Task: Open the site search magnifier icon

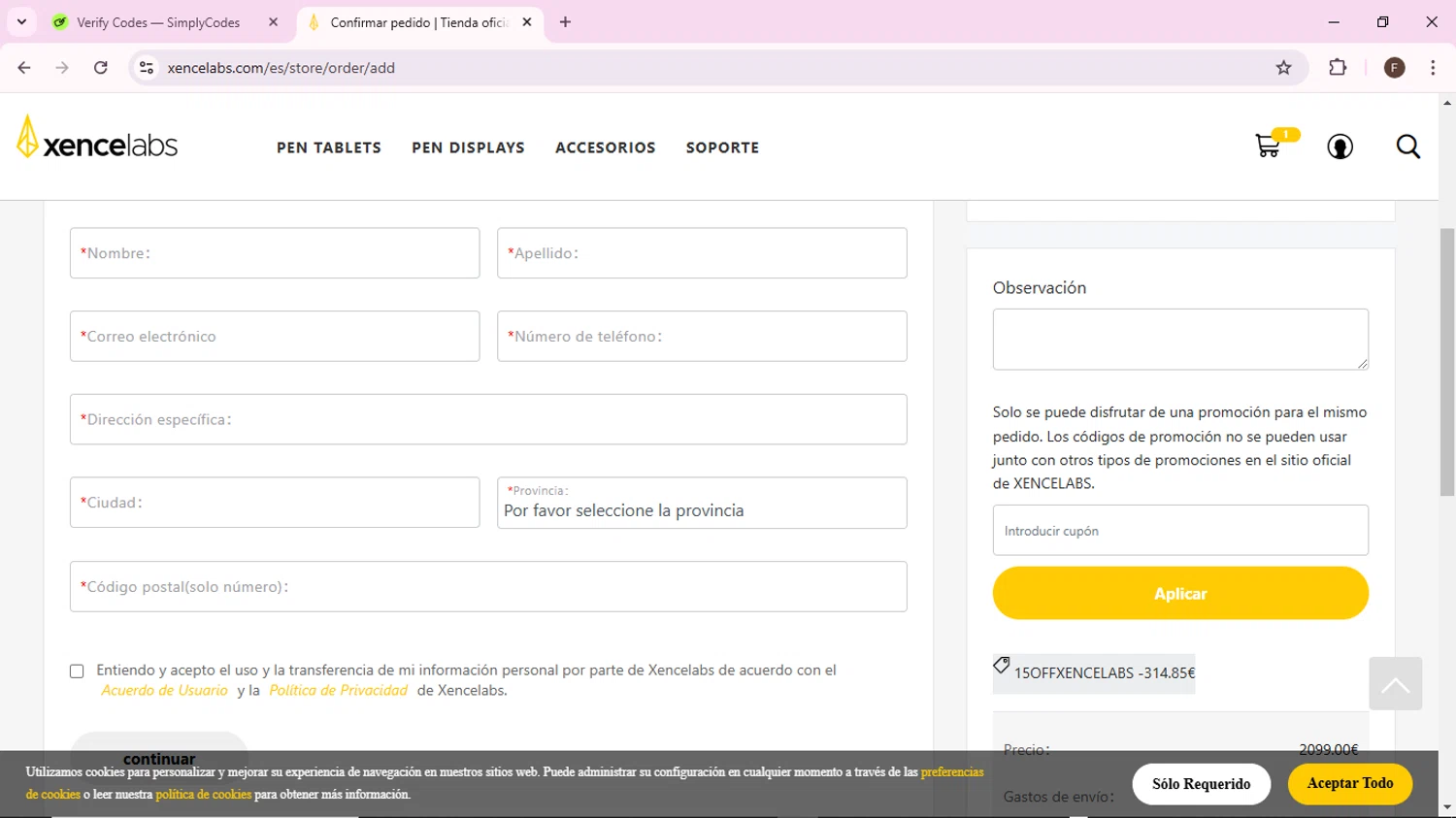Action: coord(1408,147)
